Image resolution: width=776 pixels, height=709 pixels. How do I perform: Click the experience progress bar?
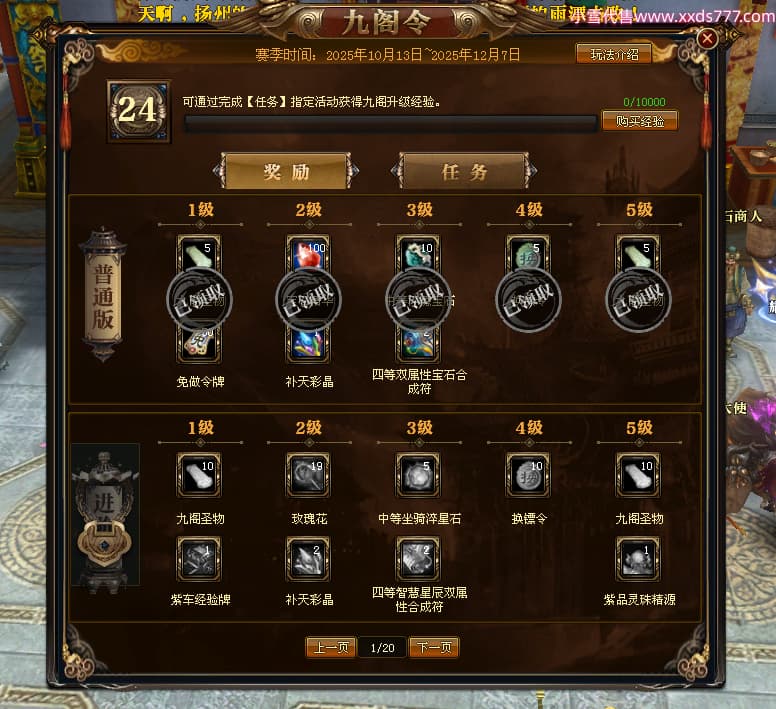click(x=390, y=123)
